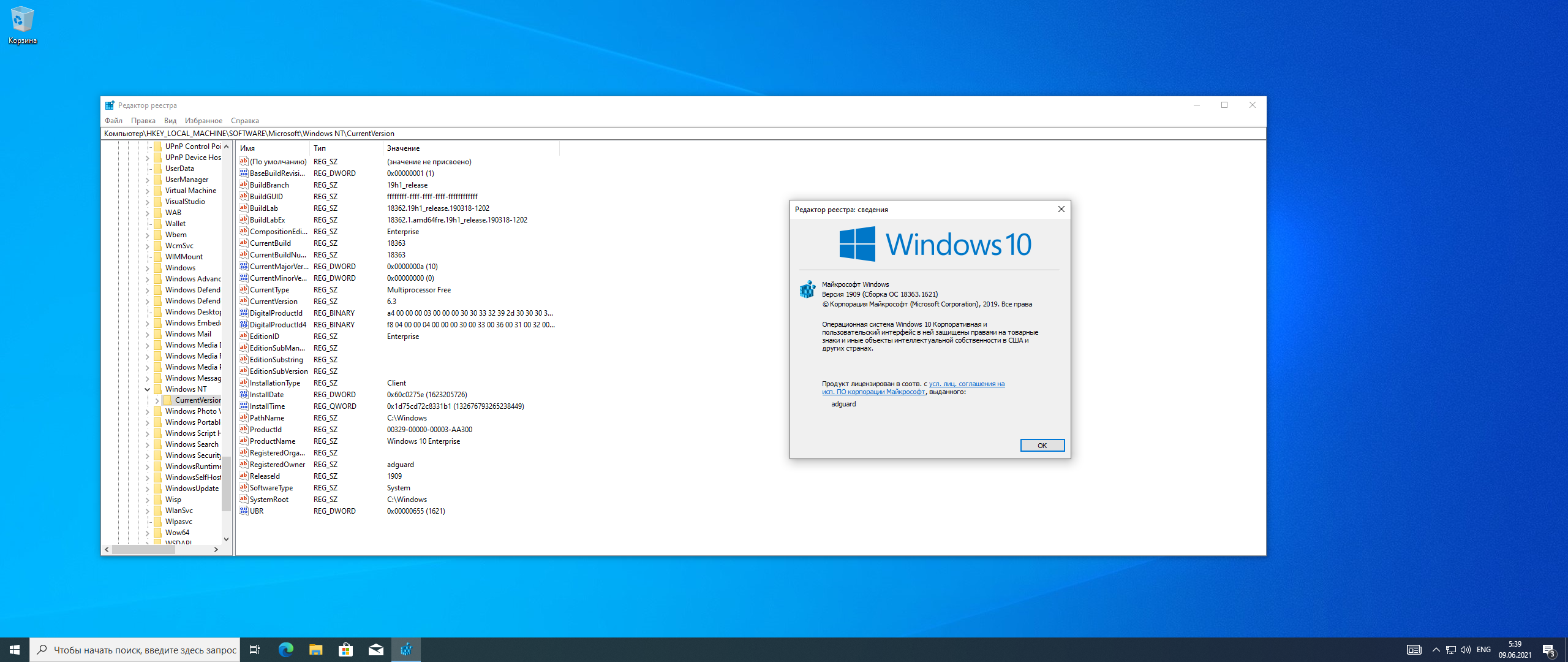
Task: Click the Имя column header
Action: [273, 148]
